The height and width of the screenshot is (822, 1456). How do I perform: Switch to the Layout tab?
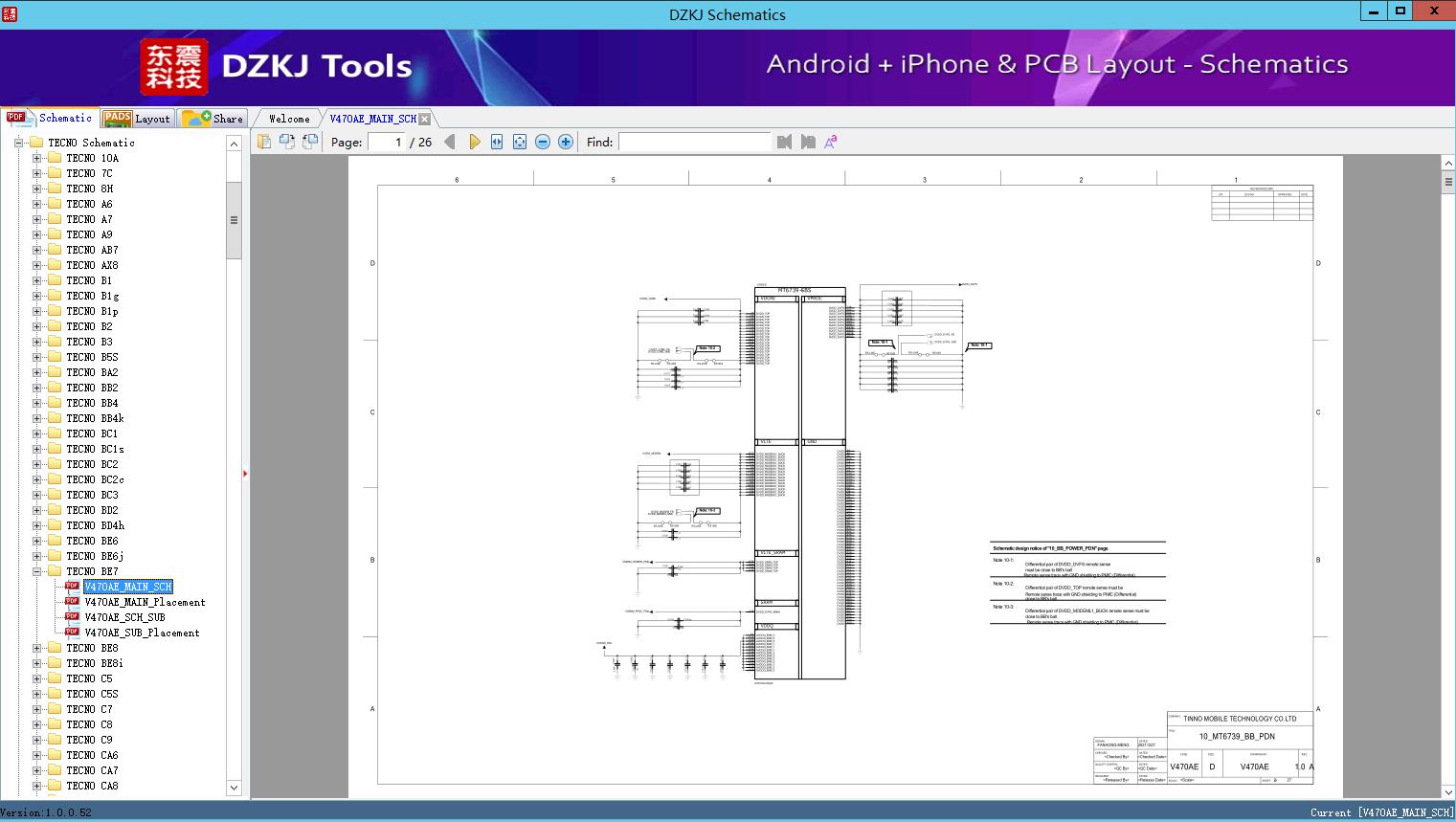click(x=137, y=119)
